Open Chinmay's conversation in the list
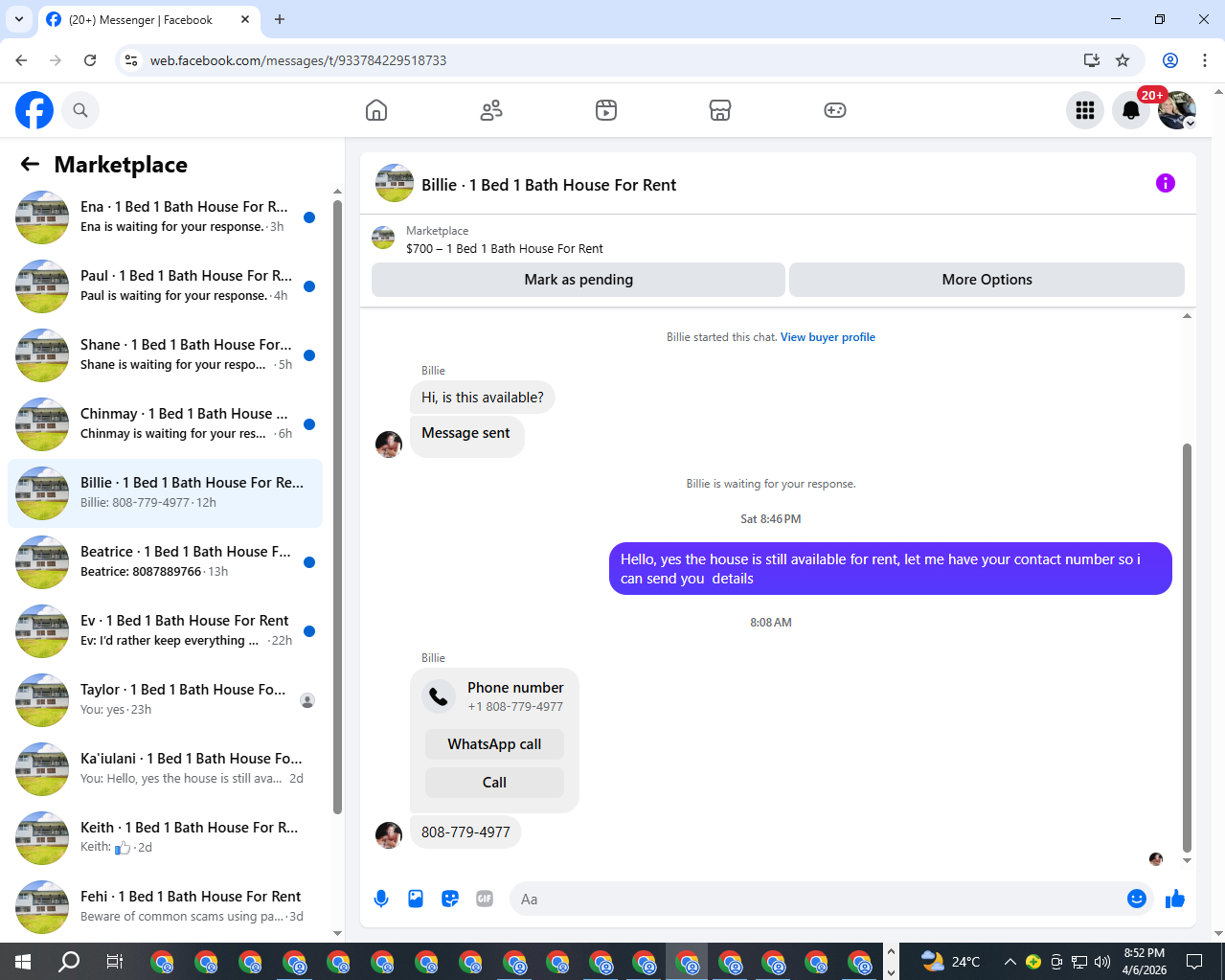The width and height of the screenshot is (1225, 980). [165, 424]
